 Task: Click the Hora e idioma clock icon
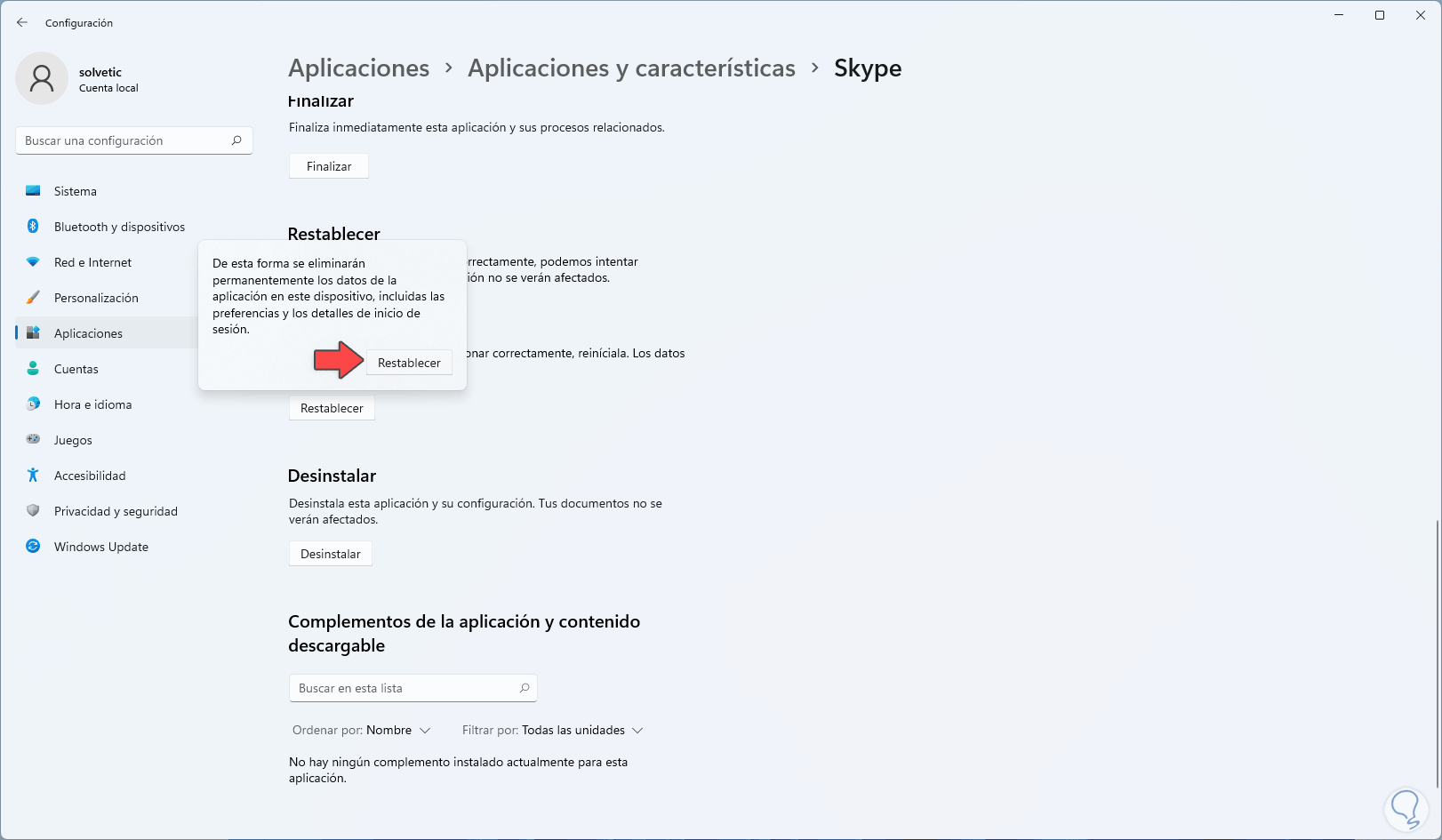click(33, 404)
